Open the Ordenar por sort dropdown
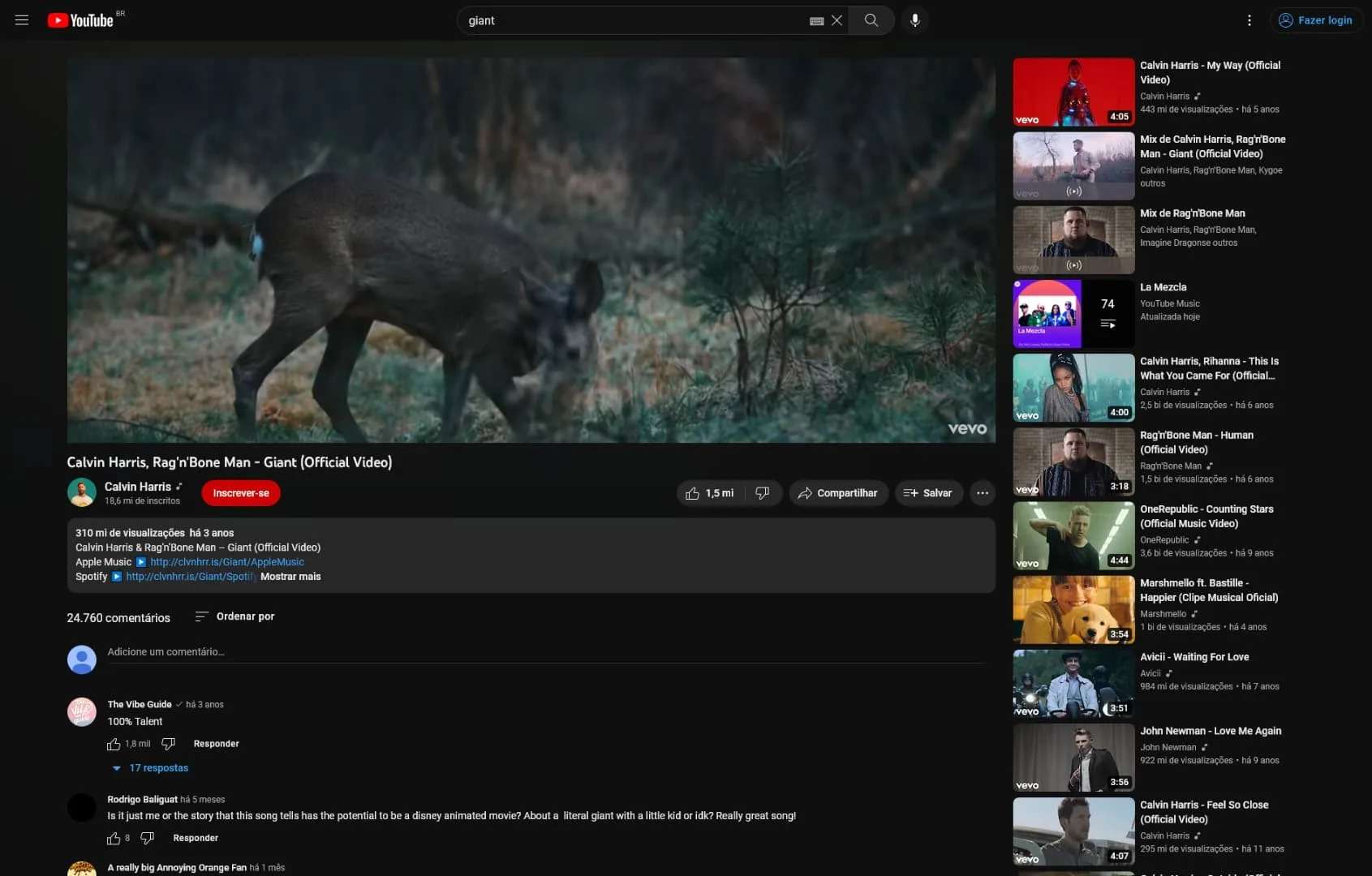 point(234,616)
